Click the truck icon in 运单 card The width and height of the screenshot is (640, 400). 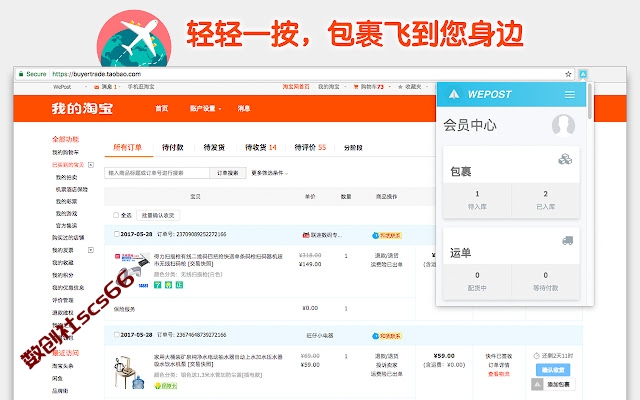pyautogui.click(x=567, y=240)
